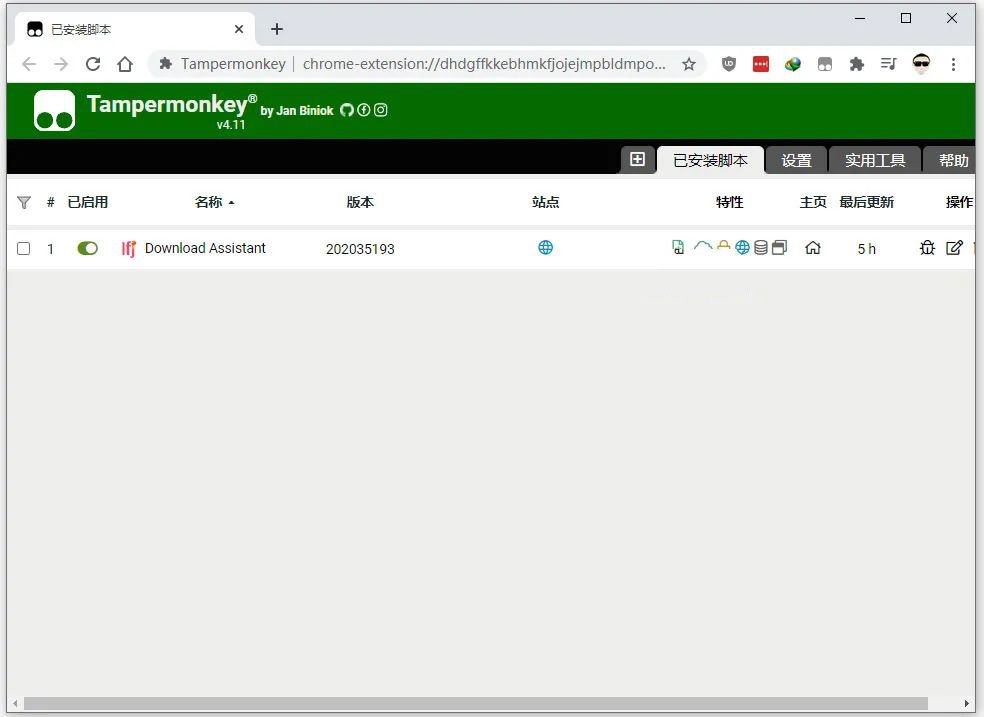
Task: Click the stacked windows feature icon
Action: (779, 248)
